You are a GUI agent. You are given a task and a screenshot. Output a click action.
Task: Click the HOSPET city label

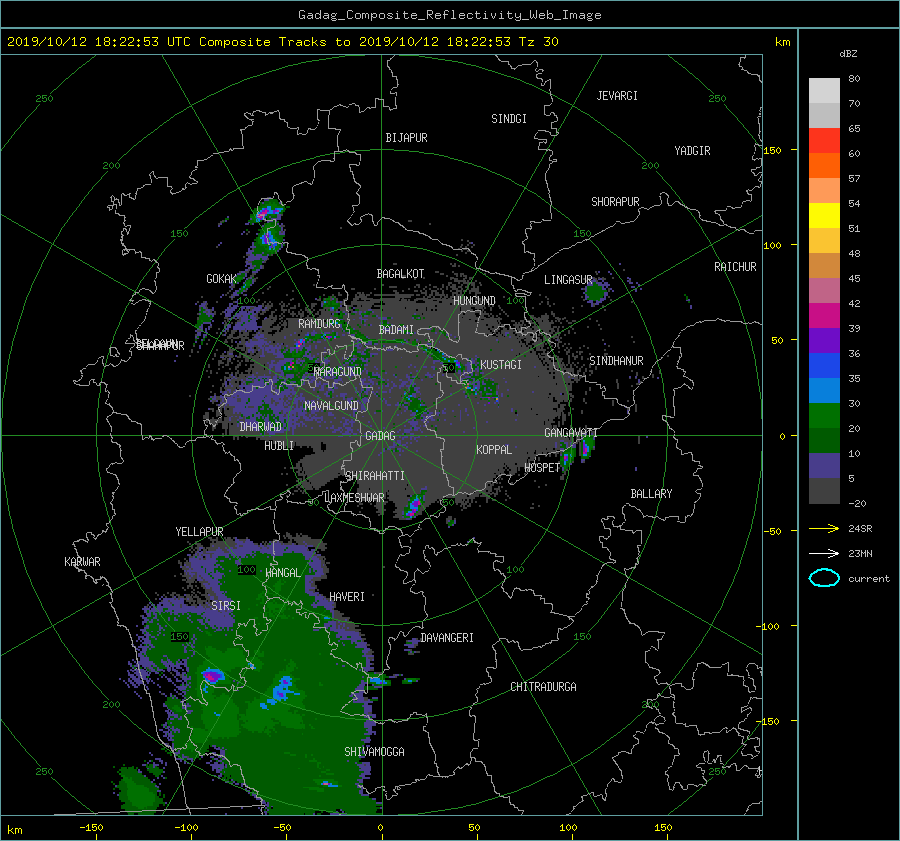point(542,468)
